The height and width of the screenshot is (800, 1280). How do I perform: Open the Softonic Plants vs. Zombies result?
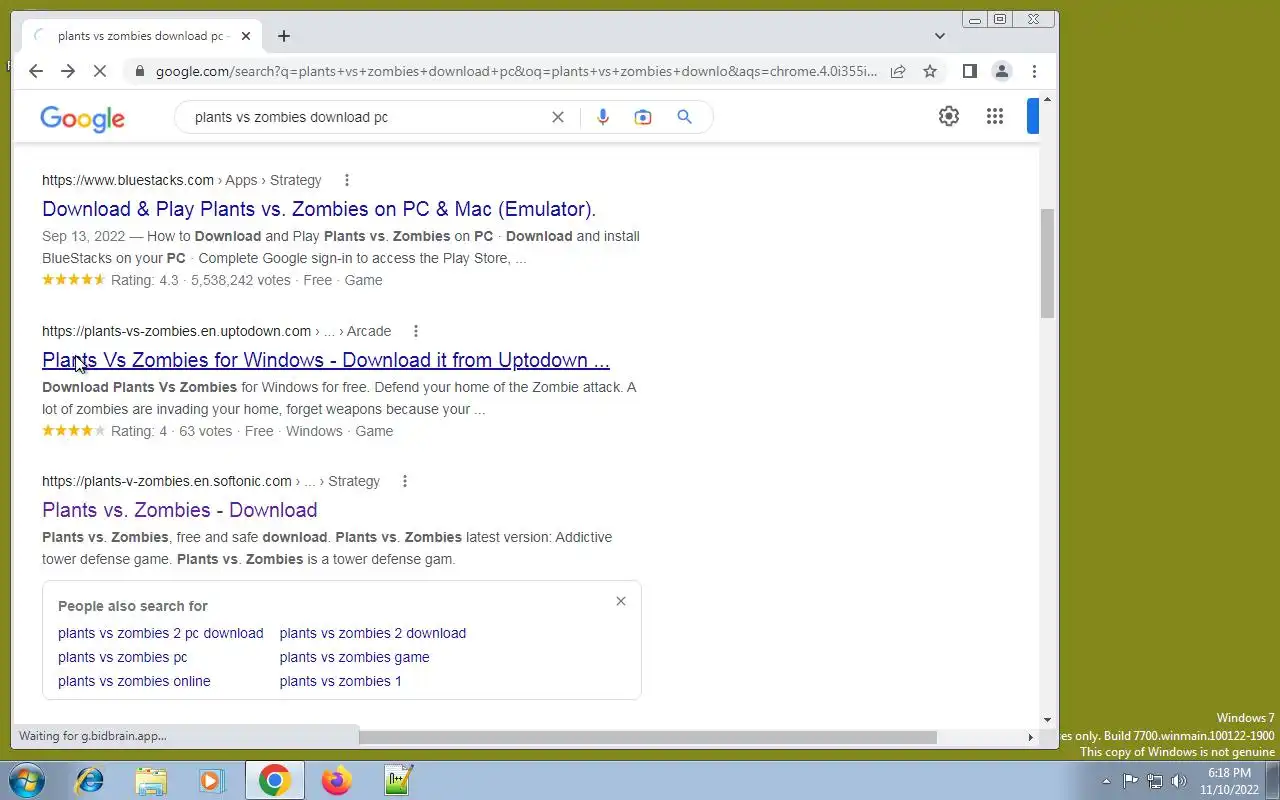180,510
